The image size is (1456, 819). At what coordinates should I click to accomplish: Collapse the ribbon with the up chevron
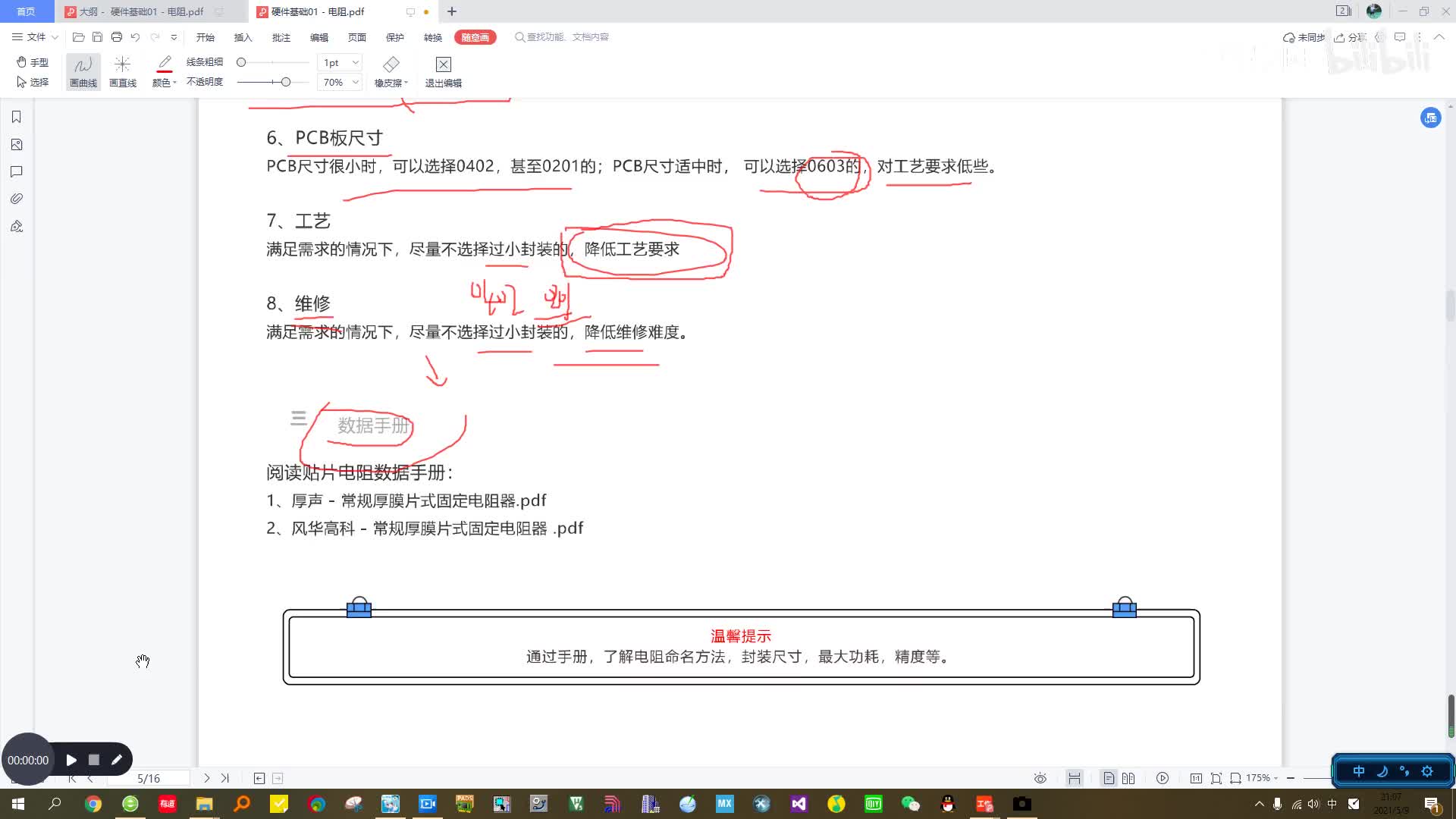click(x=1439, y=36)
